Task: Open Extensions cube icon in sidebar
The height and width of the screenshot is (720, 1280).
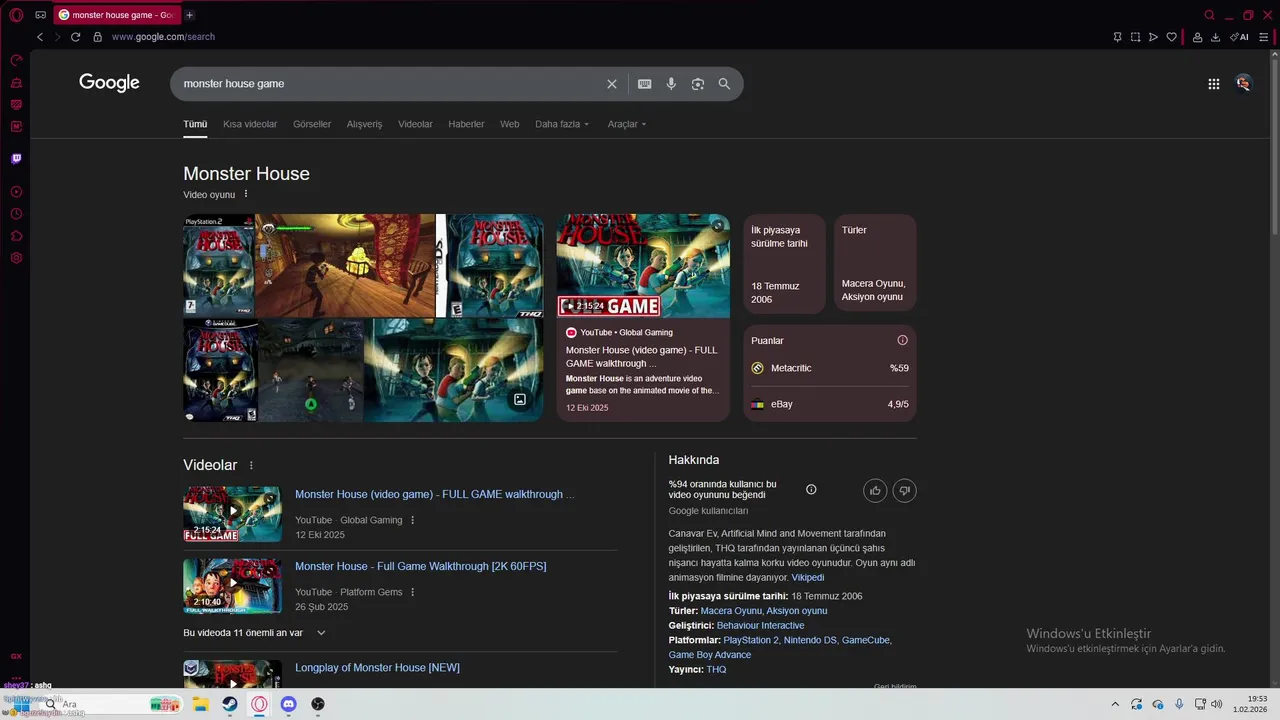Action: coord(16,236)
